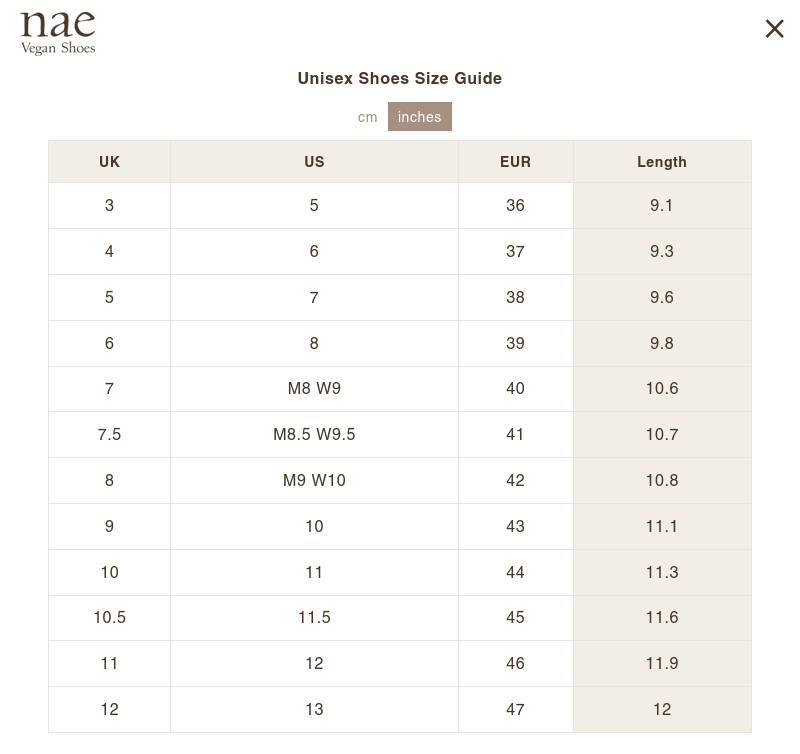Click the EUR column header
Image resolution: width=800 pixels, height=754 pixels.
coord(515,162)
